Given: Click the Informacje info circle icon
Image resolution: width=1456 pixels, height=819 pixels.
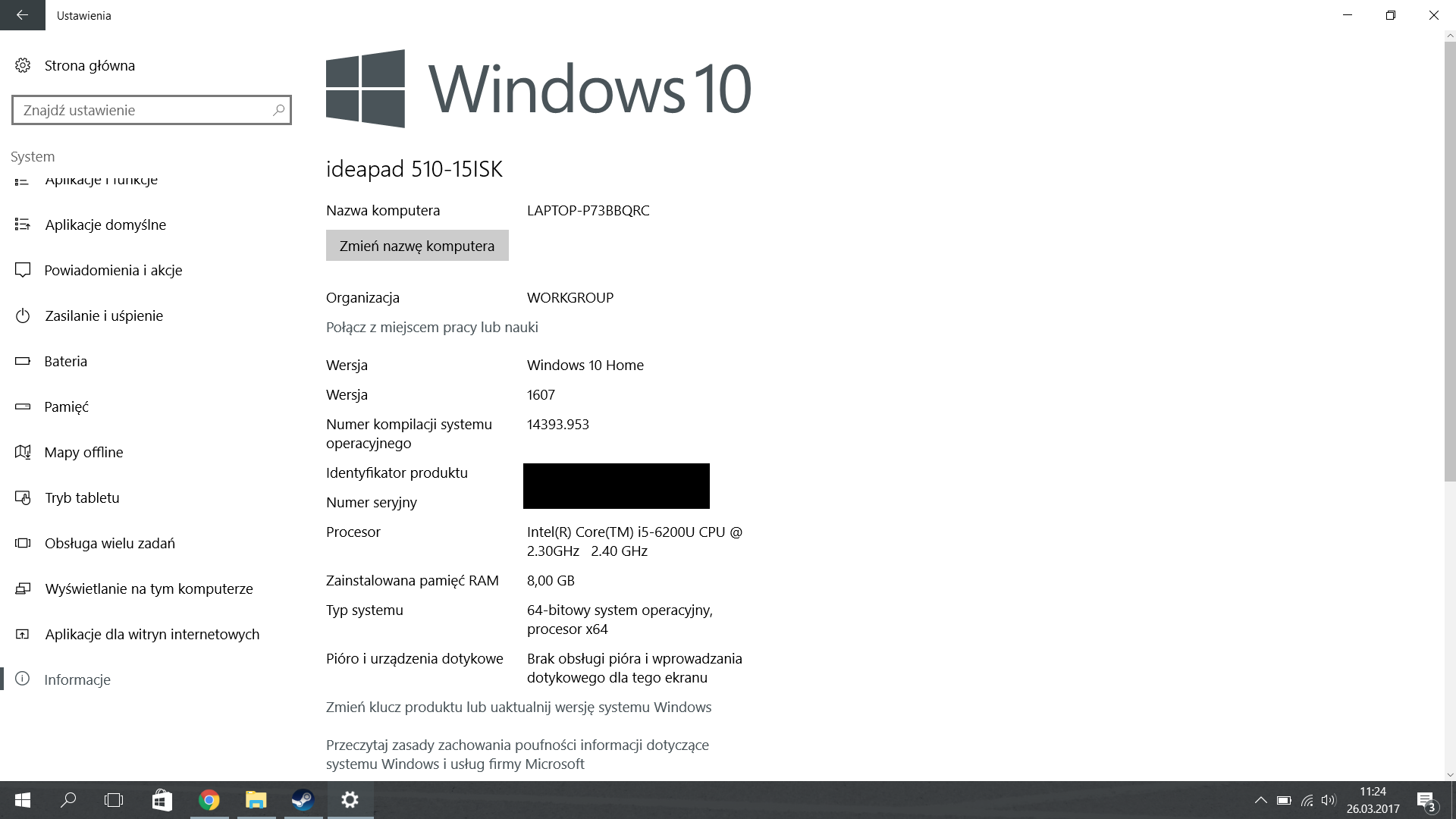Looking at the screenshot, I should pyautogui.click(x=23, y=679).
